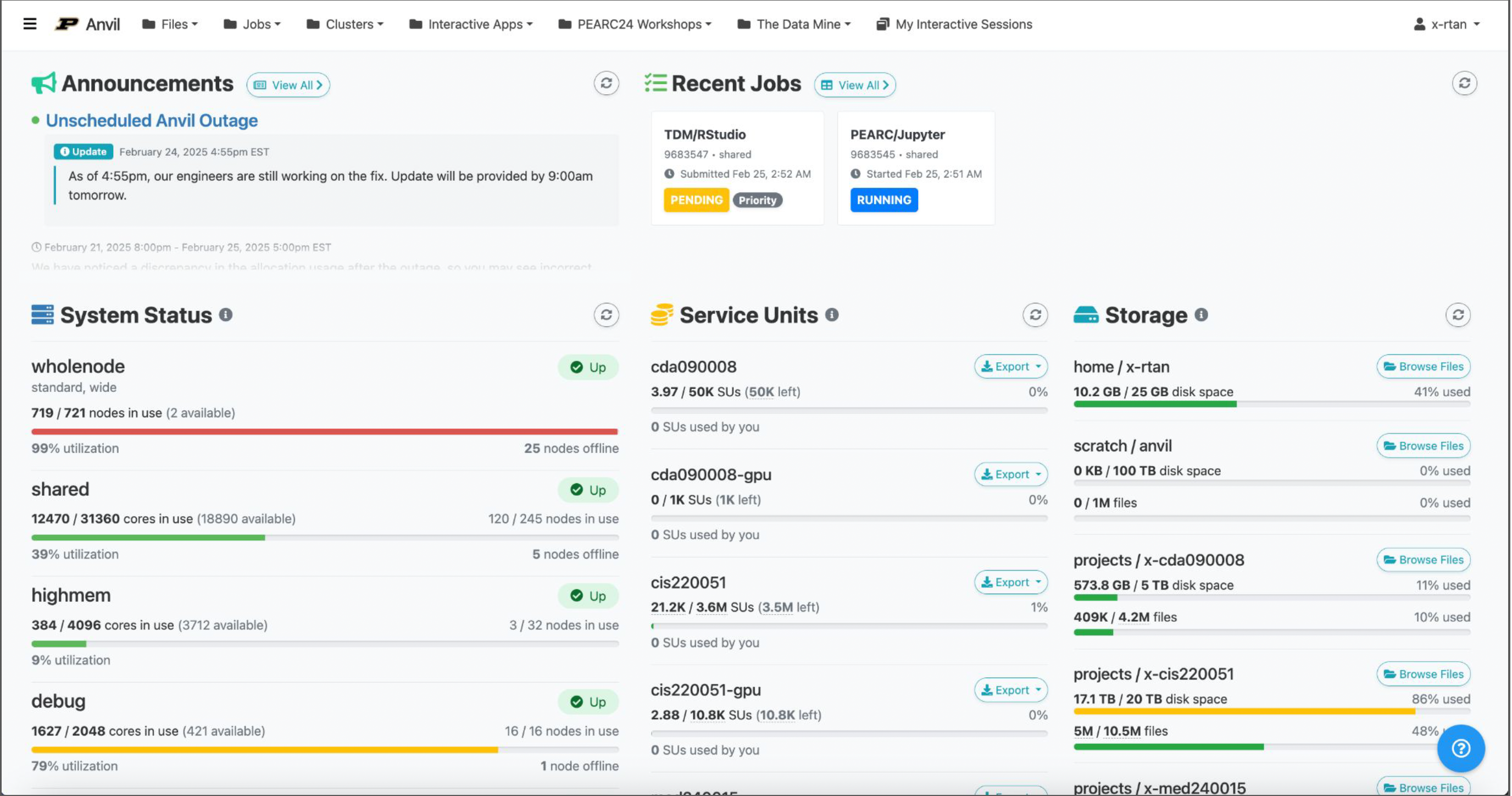Expand the x-rtan user account menu
1512x796 pixels.
point(1447,24)
